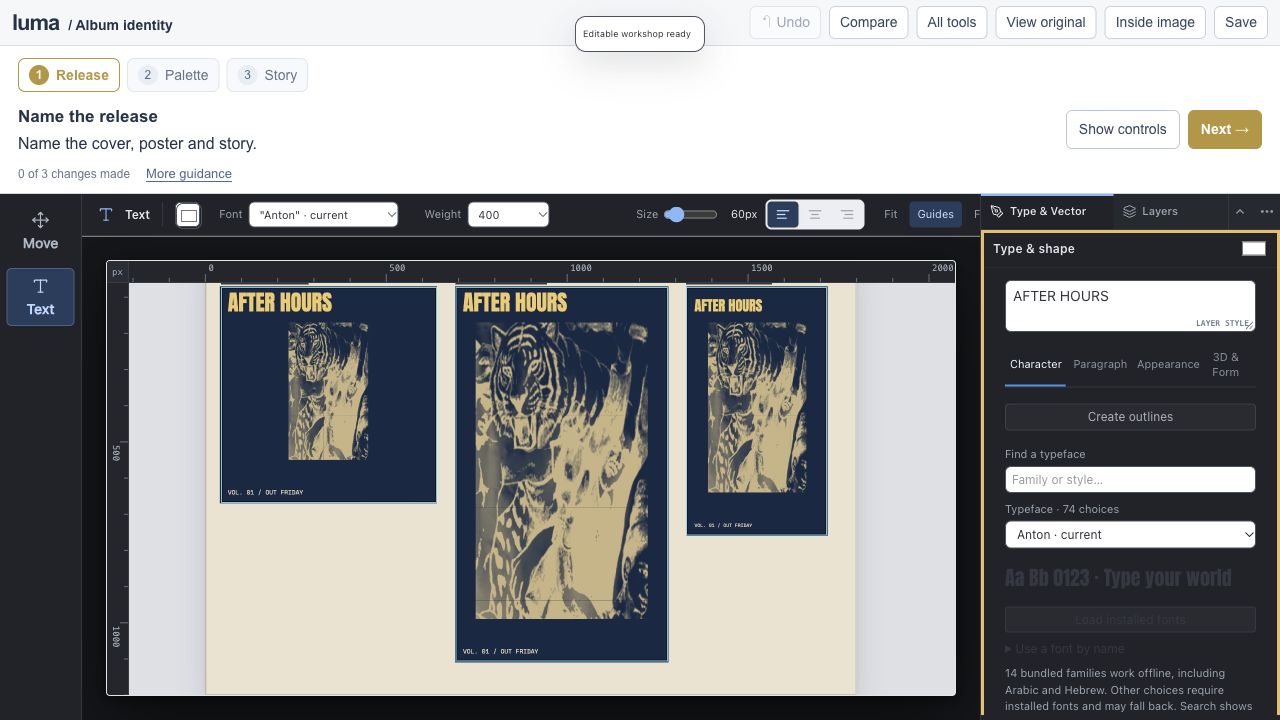Screen dimensions: 1280x720
Task: Select the Text tool in left sidebar
Action: [x=40, y=297]
